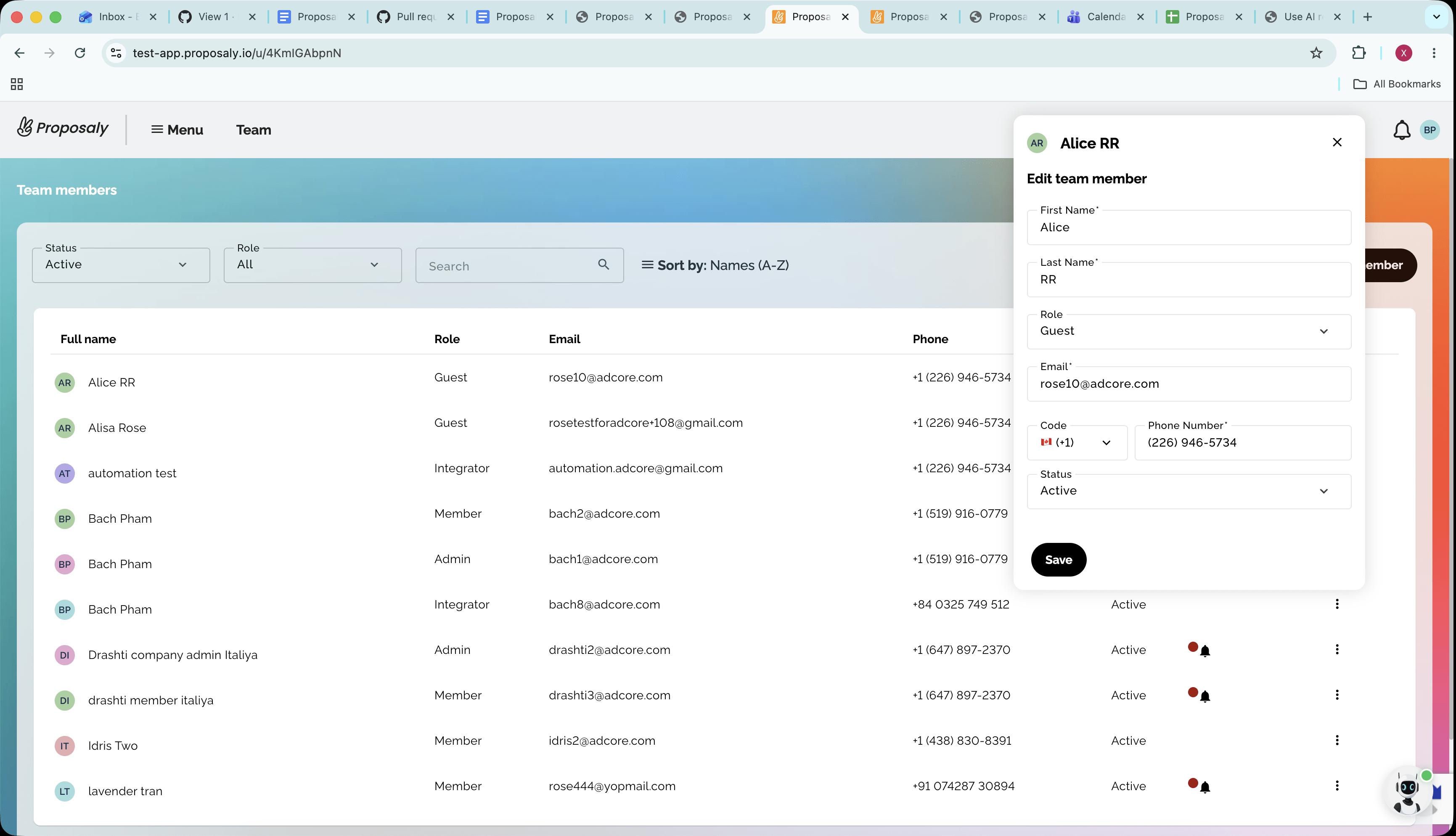Edit the Phone Number field
The width and height of the screenshot is (1456, 836).
[x=1243, y=443]
